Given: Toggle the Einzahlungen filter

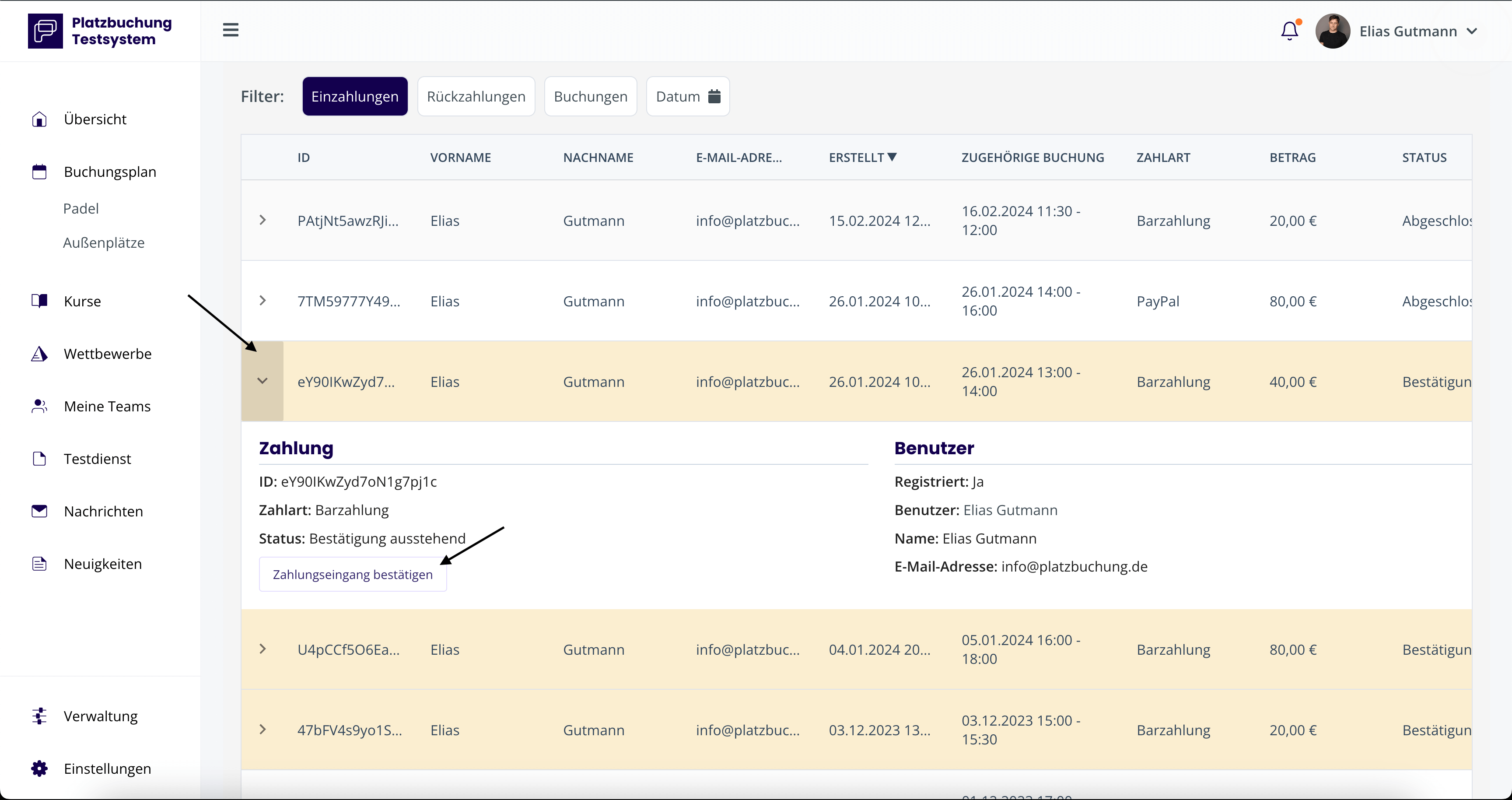Looking at the screenshot, I should tap(355, 96).
